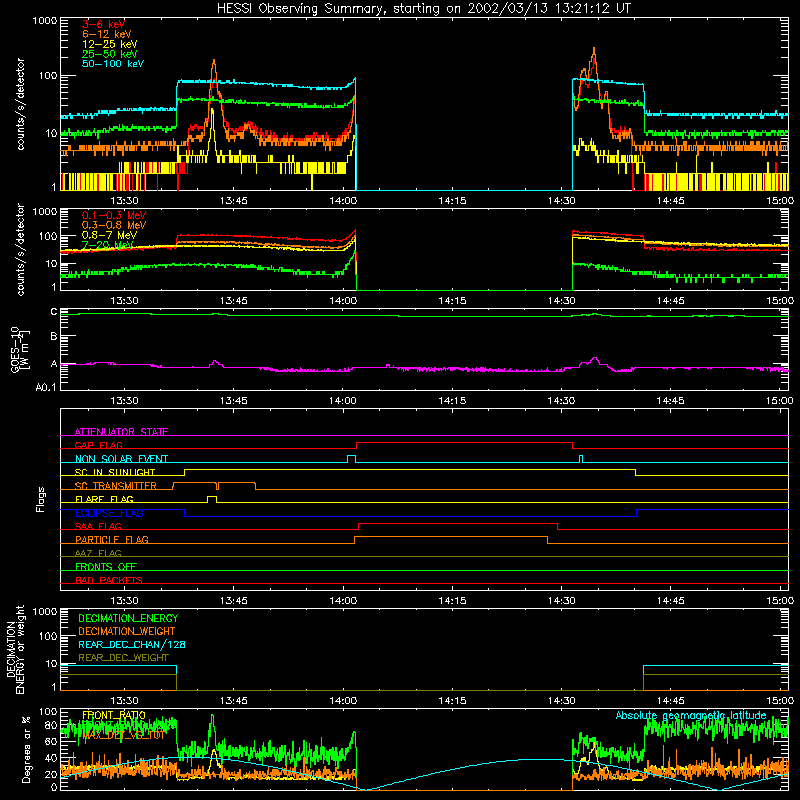Select the red 3-6 keV legend label

[x=104, y=24]
